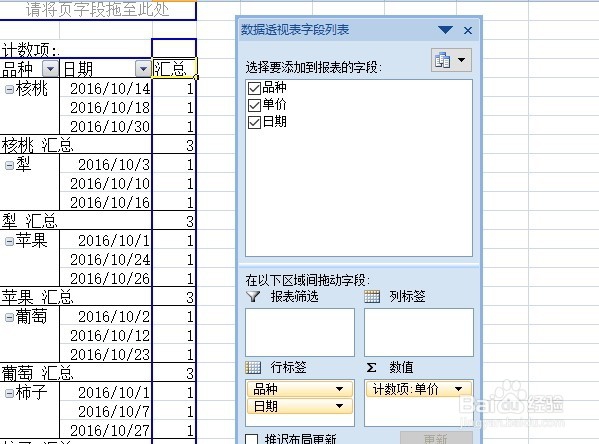
Task: Close the PivotTable field list panel
Action: click(x=468, y=30)
